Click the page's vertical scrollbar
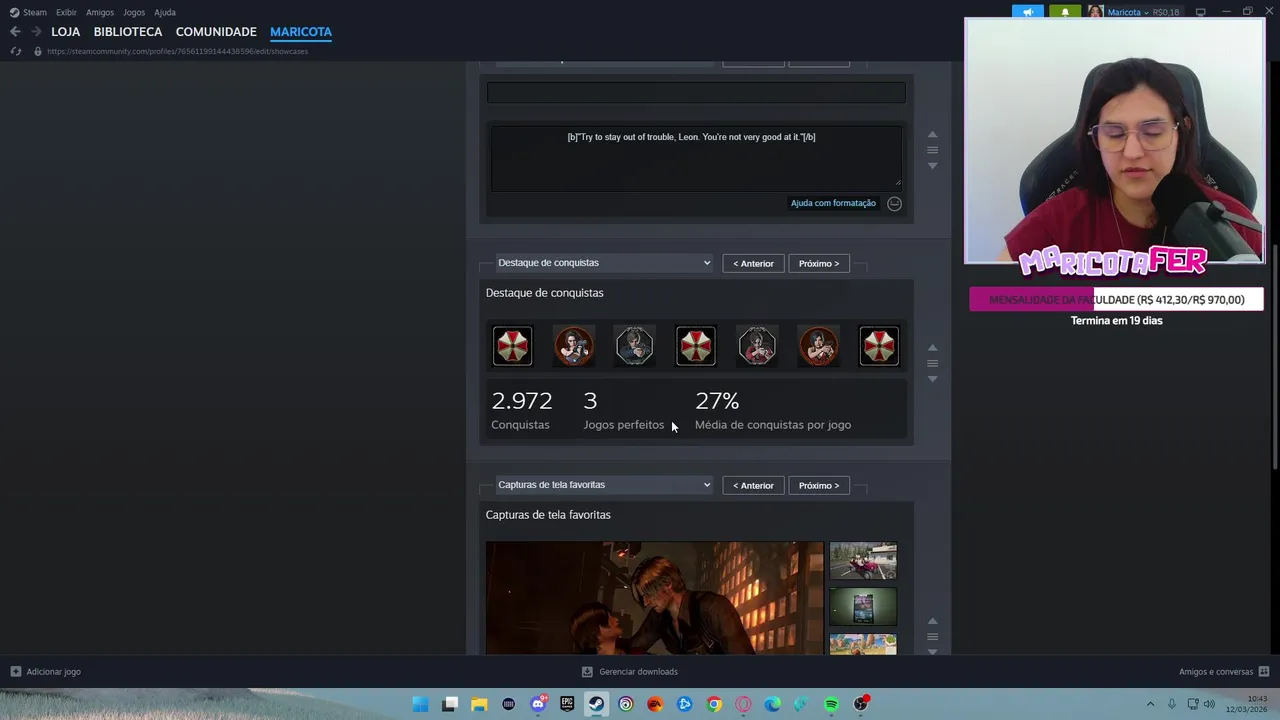Screen dimensions: 1280x720 pos(1275,355)
